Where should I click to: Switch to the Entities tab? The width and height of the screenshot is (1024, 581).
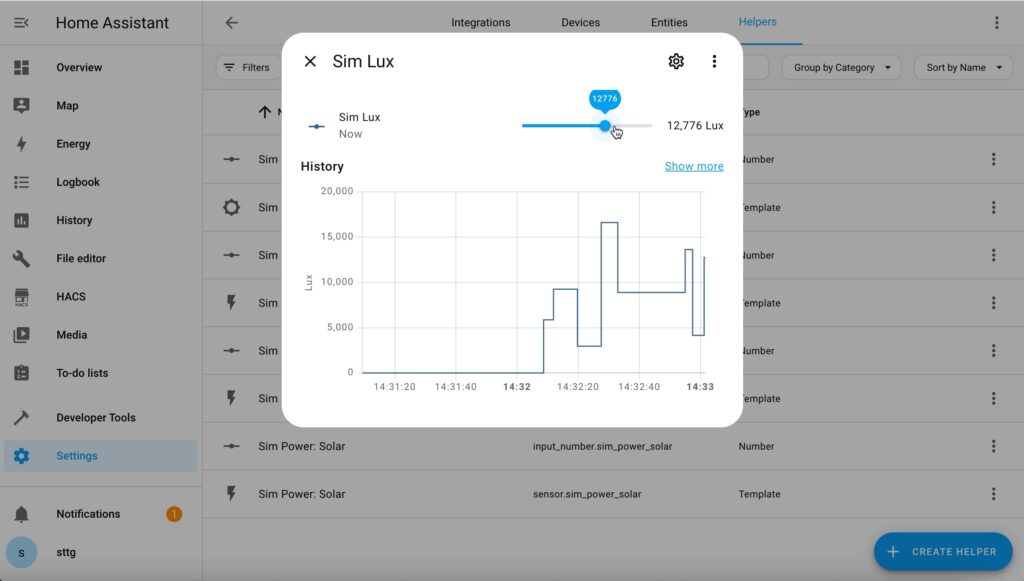coord(669,23)
